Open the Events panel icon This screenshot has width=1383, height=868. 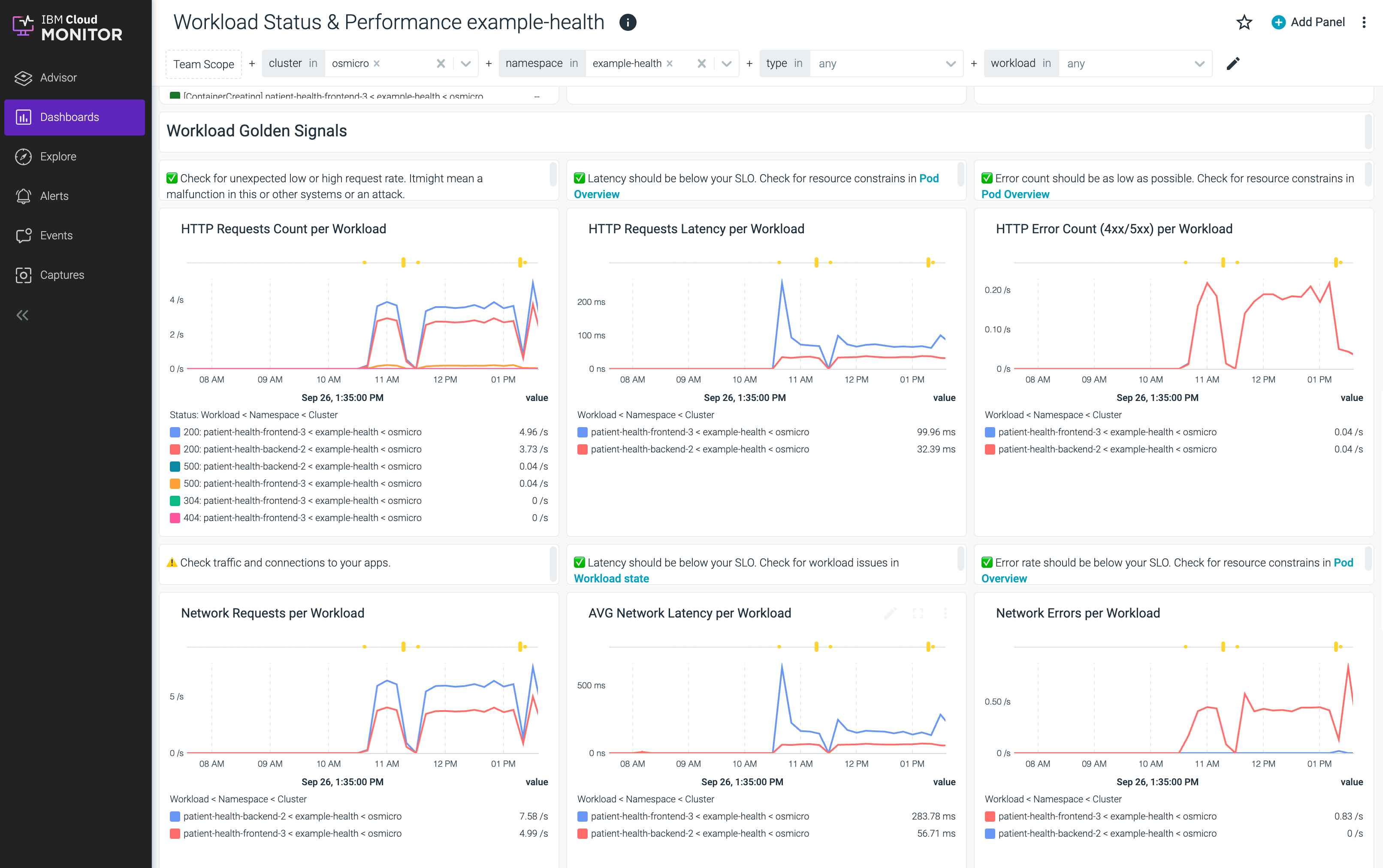click(23, 235)
